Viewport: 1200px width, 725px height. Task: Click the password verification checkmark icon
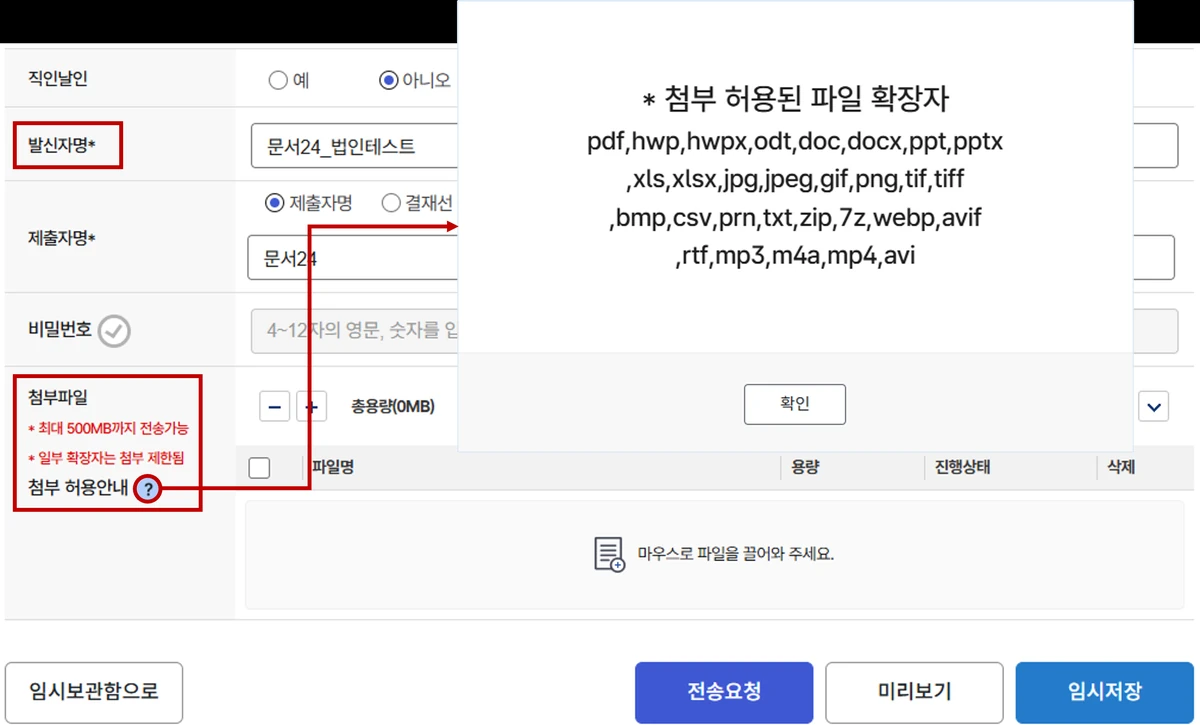(x=115, y=331)
